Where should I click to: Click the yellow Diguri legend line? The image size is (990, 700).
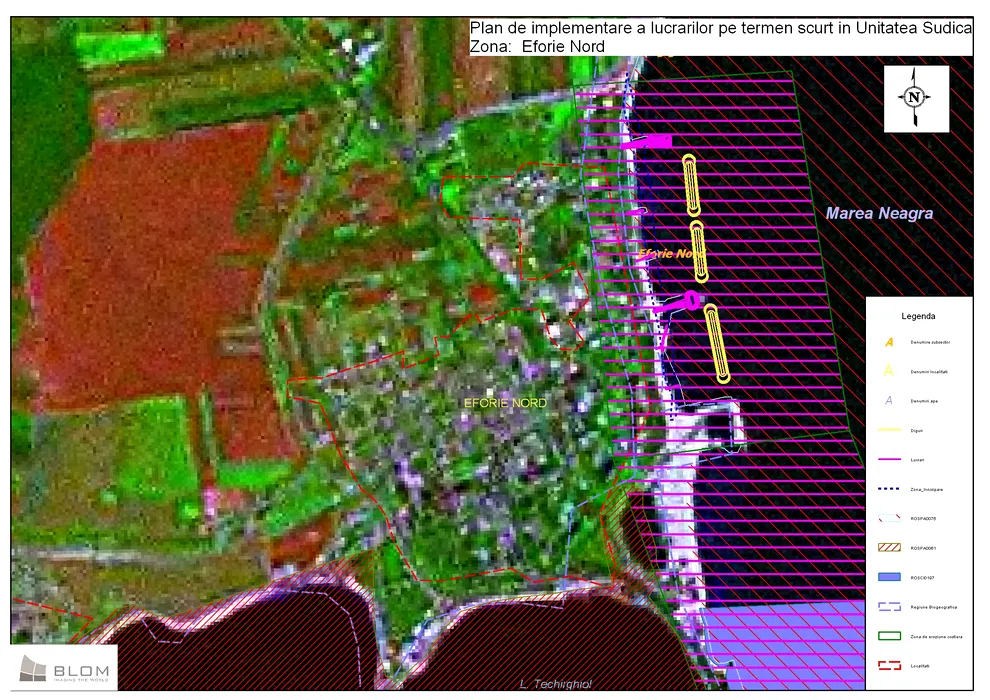coord(889,430)
